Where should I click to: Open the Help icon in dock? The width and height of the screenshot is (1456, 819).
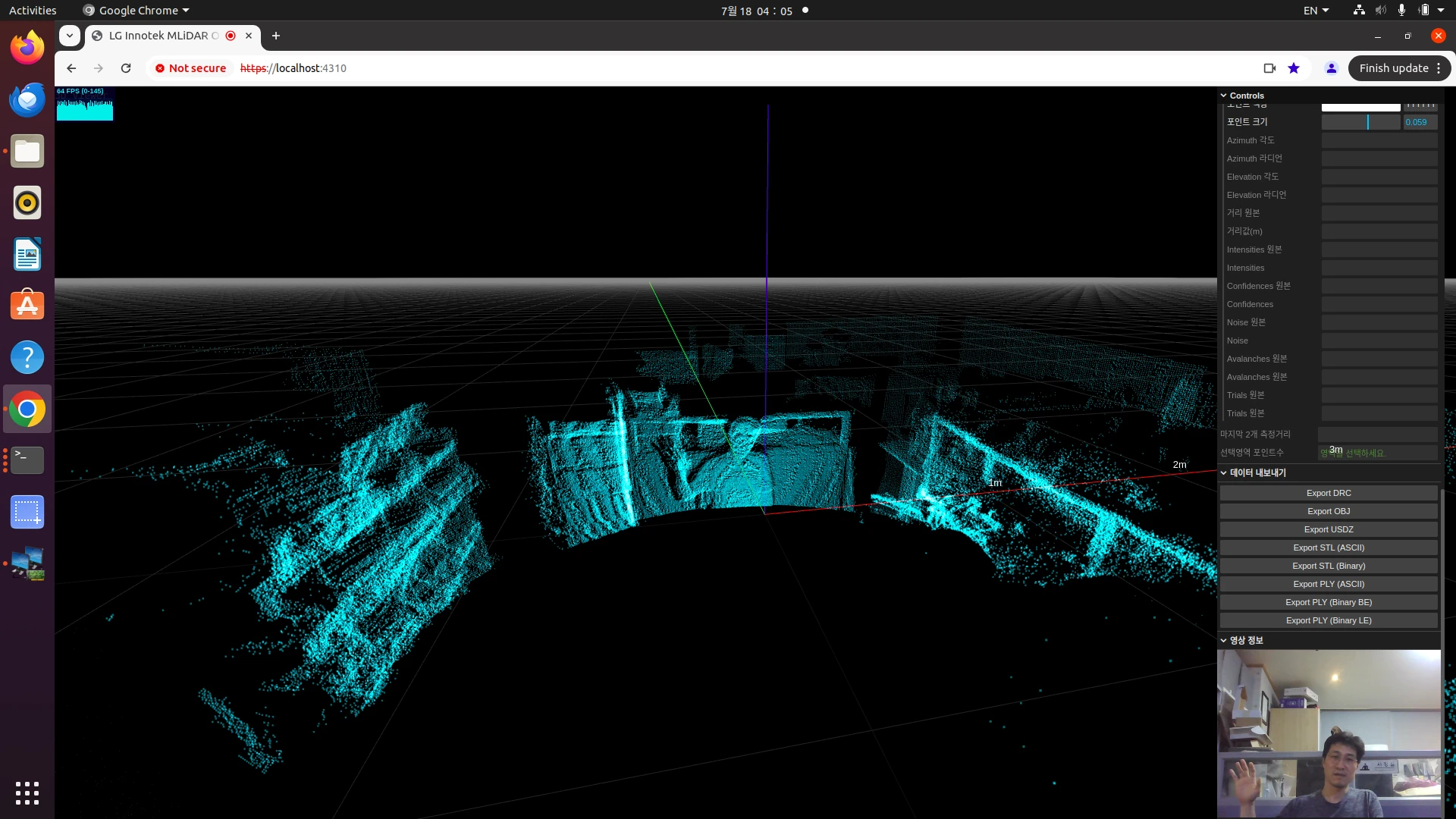pyautogui.click(x=27, y=357)
